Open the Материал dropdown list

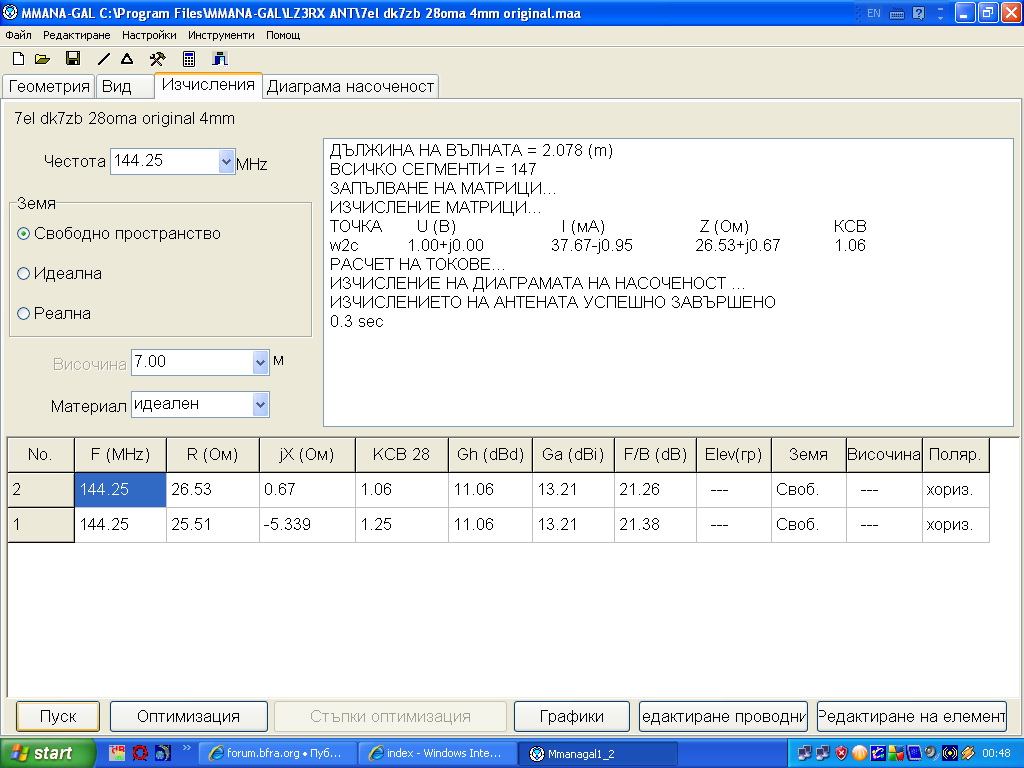coord(261,404)
